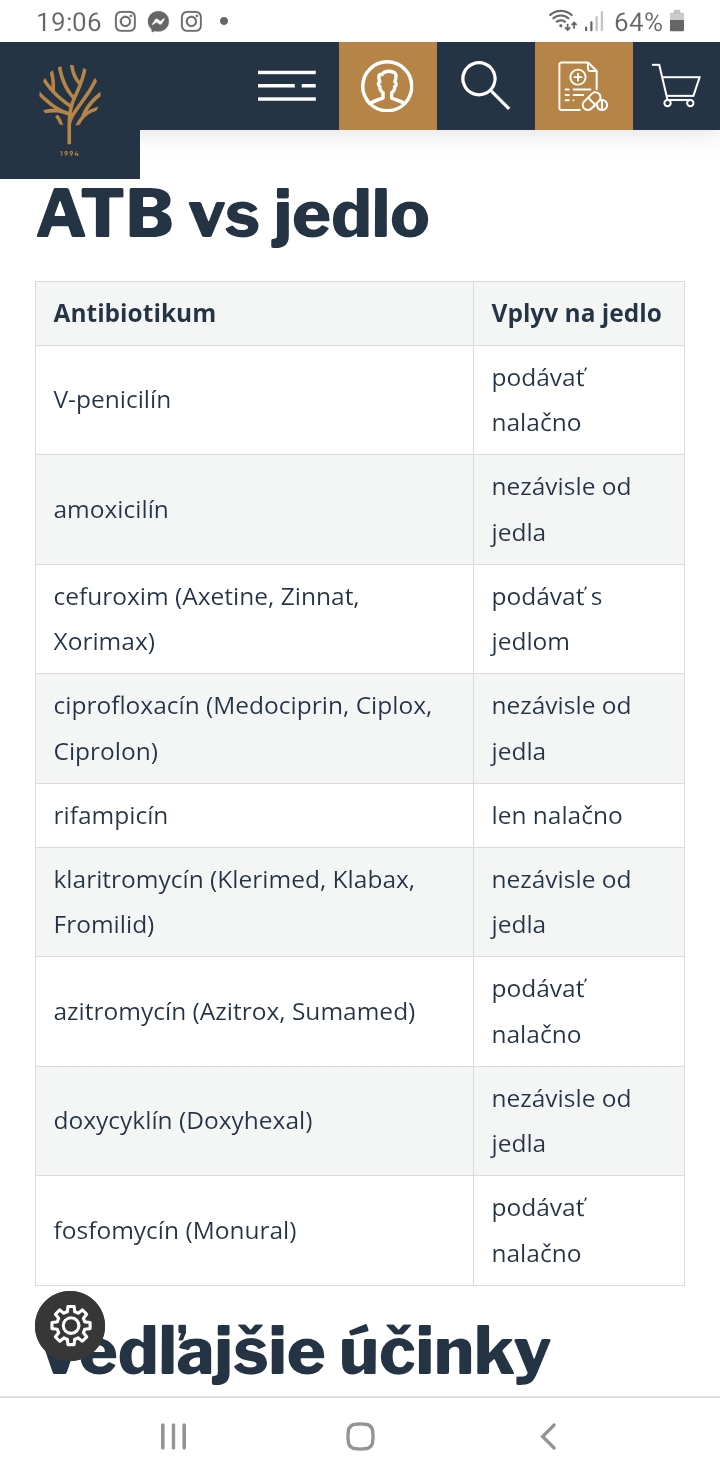Tap the Vplyv na jedlo column header

pyautogui.click(x=577, y=313)
